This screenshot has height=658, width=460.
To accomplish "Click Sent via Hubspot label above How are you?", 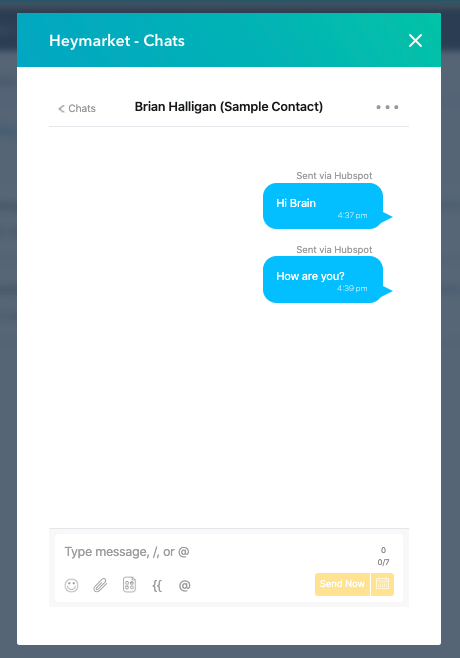I will pyautogui.click(x=334, y=250).
